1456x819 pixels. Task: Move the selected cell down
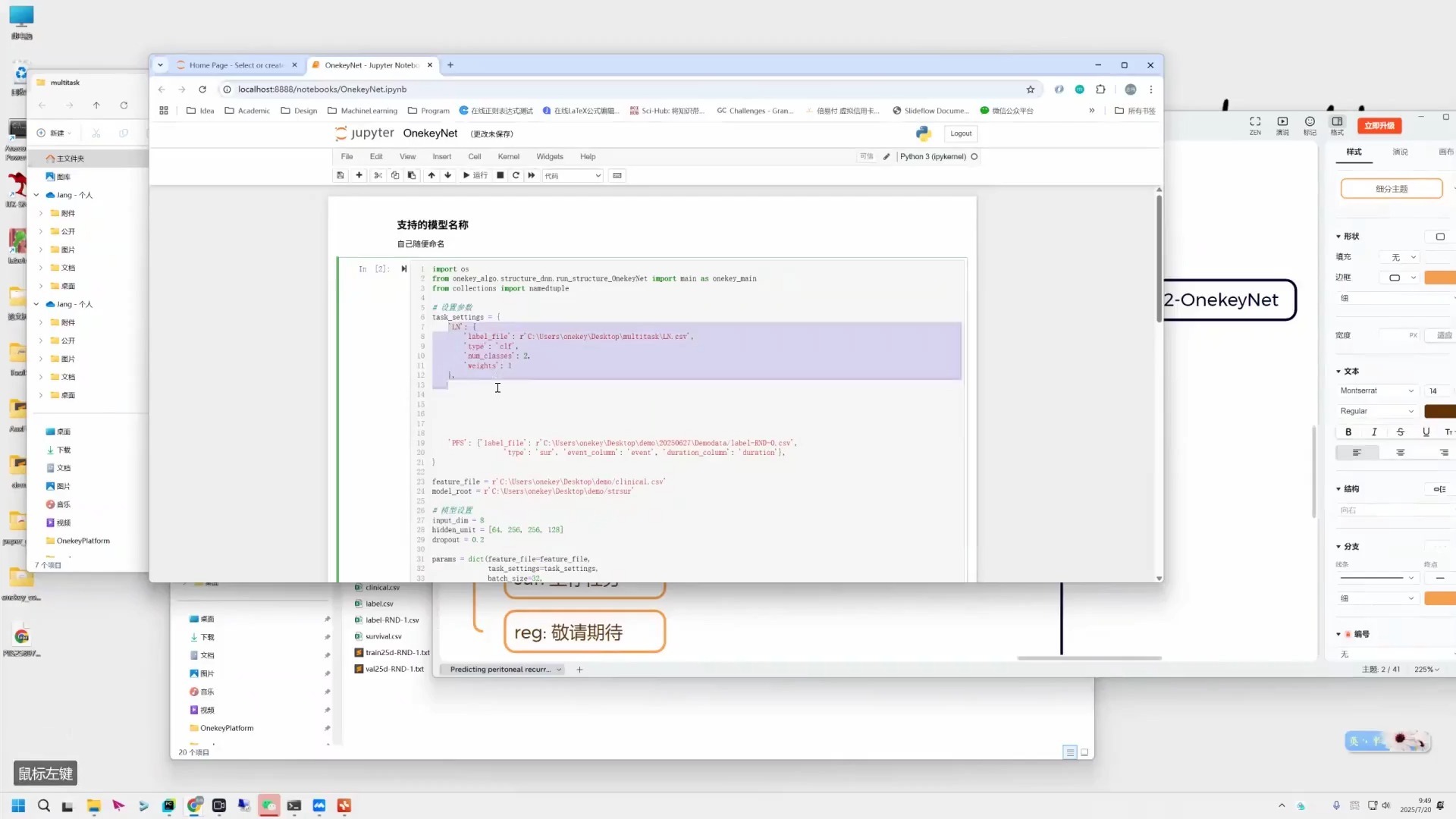(448, 175)
